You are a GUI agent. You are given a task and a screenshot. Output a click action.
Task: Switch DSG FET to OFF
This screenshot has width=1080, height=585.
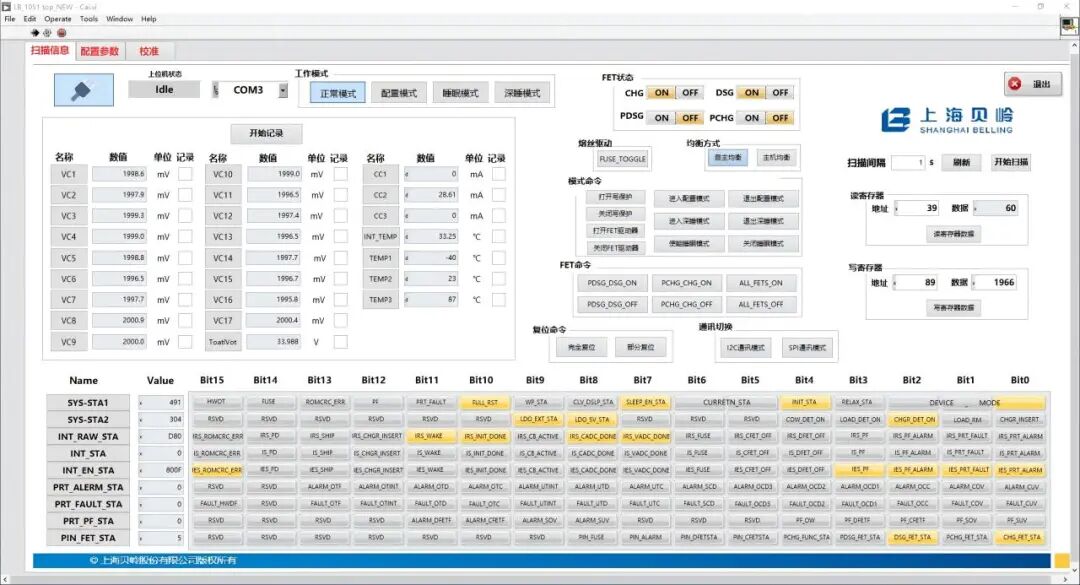click(x=780, y=92)
